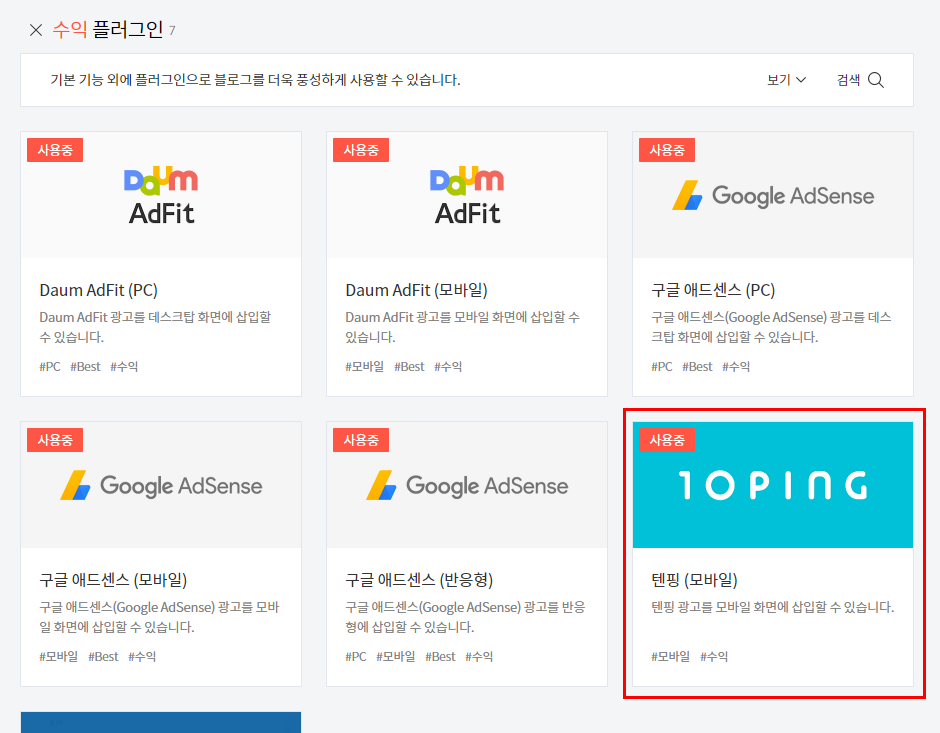Select #PC tag under Daum AdFit (PC)
Screen dimensions: 940x733
coord(50,367)
